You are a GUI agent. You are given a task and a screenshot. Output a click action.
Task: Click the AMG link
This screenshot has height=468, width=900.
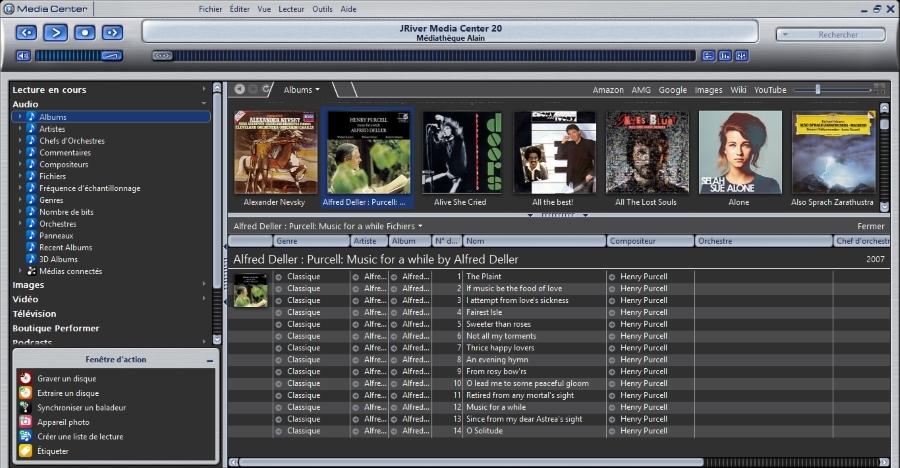coord(641,90)
